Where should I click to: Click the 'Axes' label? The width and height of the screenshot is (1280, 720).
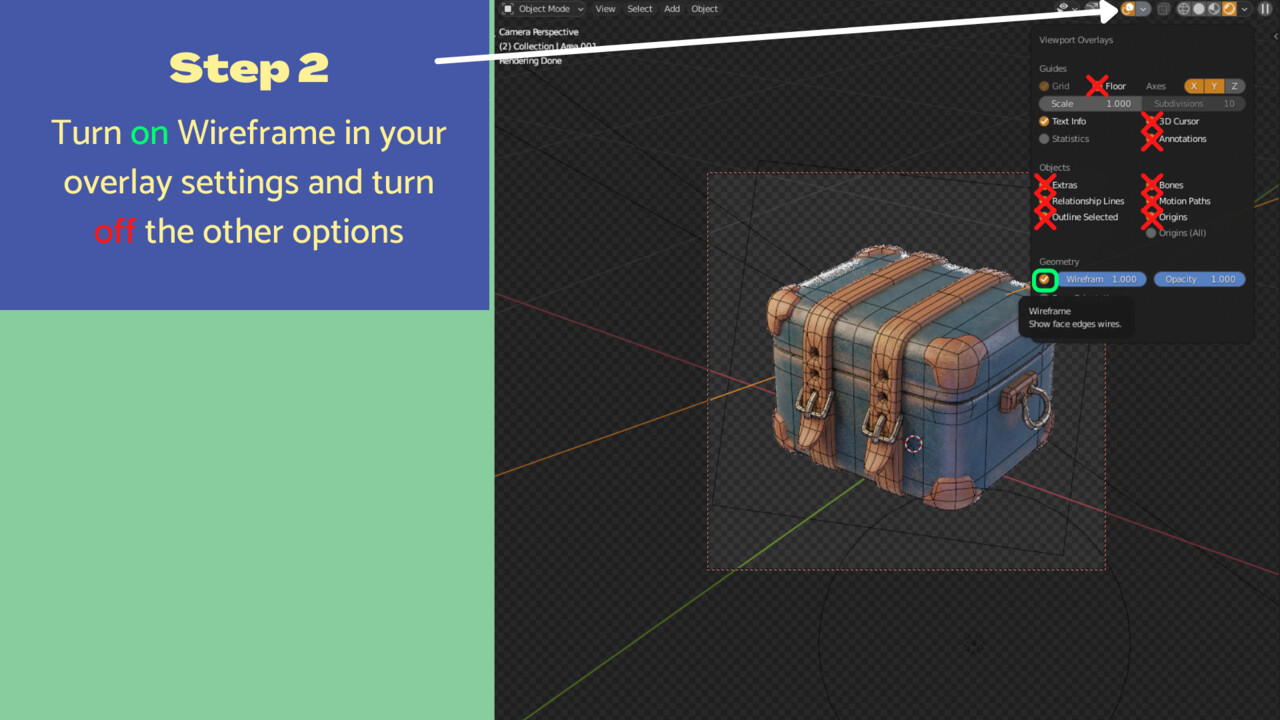[1156, 87]
